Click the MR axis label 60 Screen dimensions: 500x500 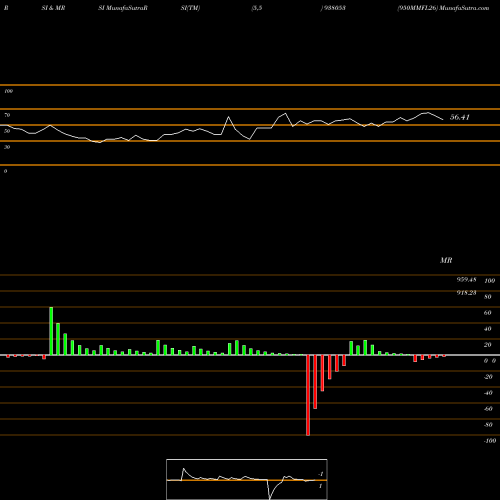click(488, 313)
